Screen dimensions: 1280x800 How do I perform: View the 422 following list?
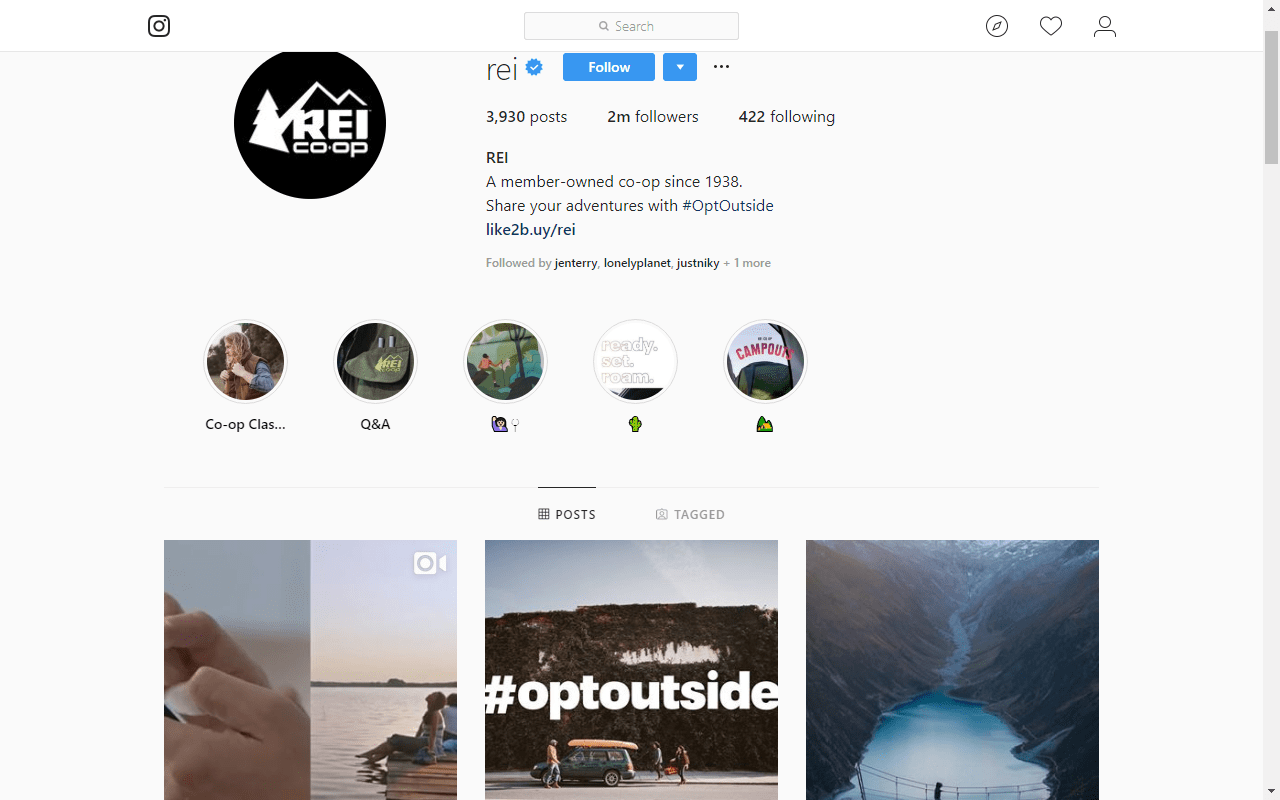tap(787, 117)
